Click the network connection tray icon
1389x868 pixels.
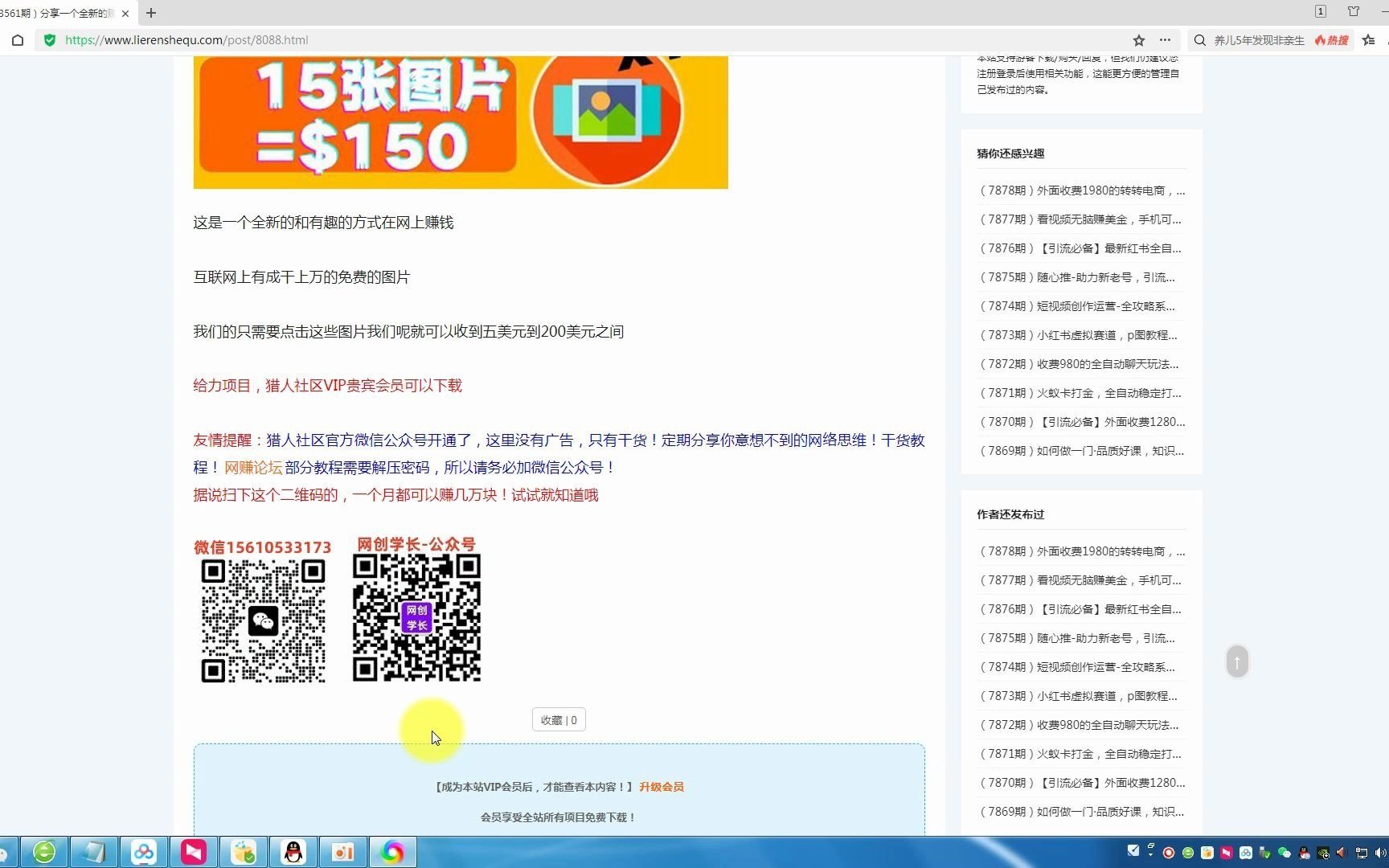[1362, 853]
